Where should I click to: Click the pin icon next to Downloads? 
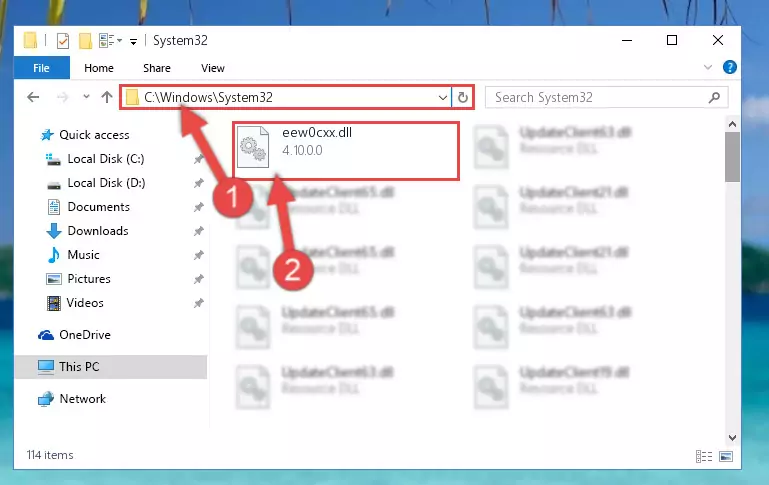(199, 231)
